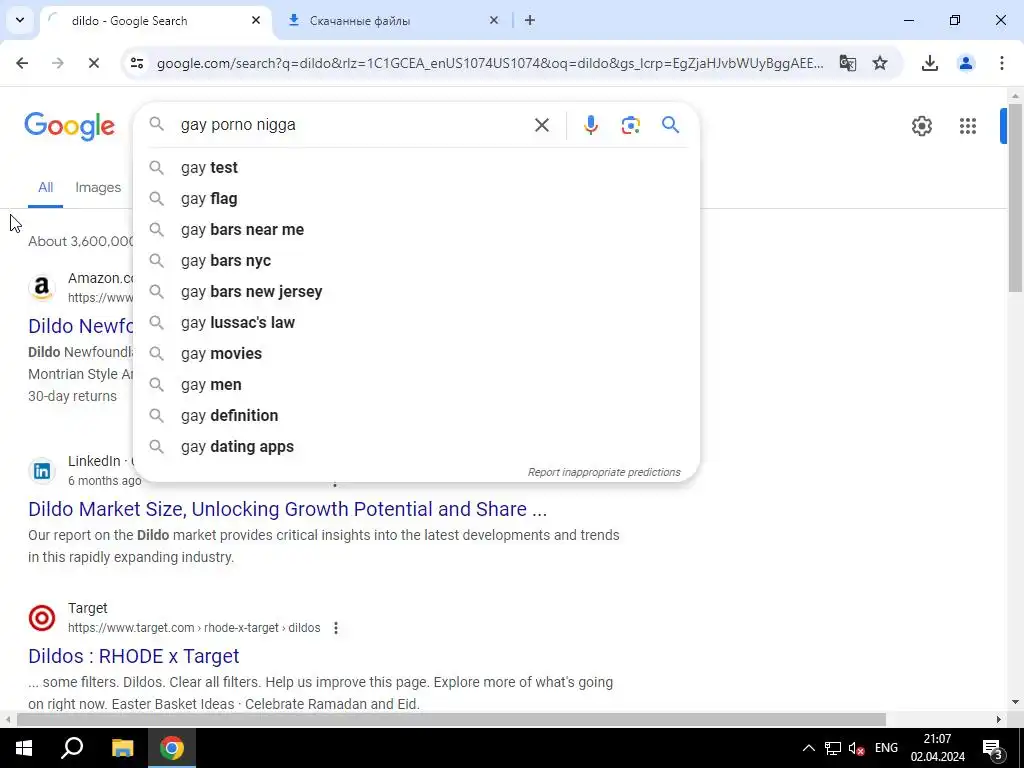Open the Amazon result title link

[81, 326]
